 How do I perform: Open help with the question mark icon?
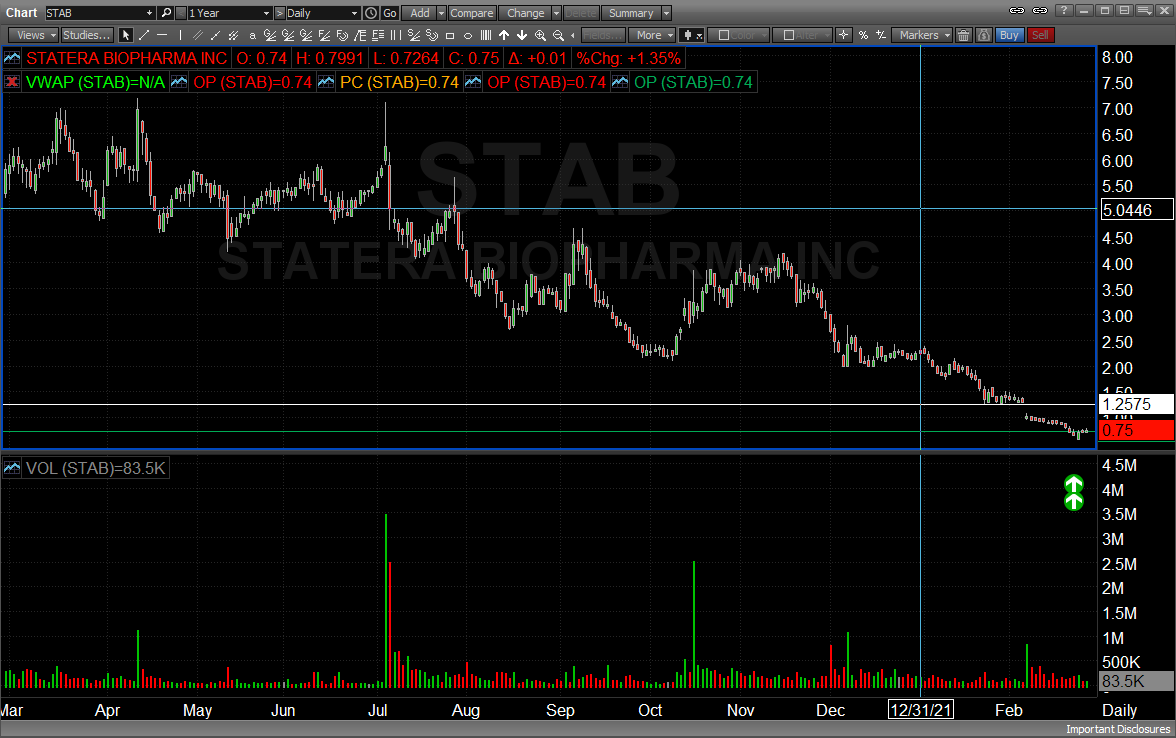pos(1064,10)
